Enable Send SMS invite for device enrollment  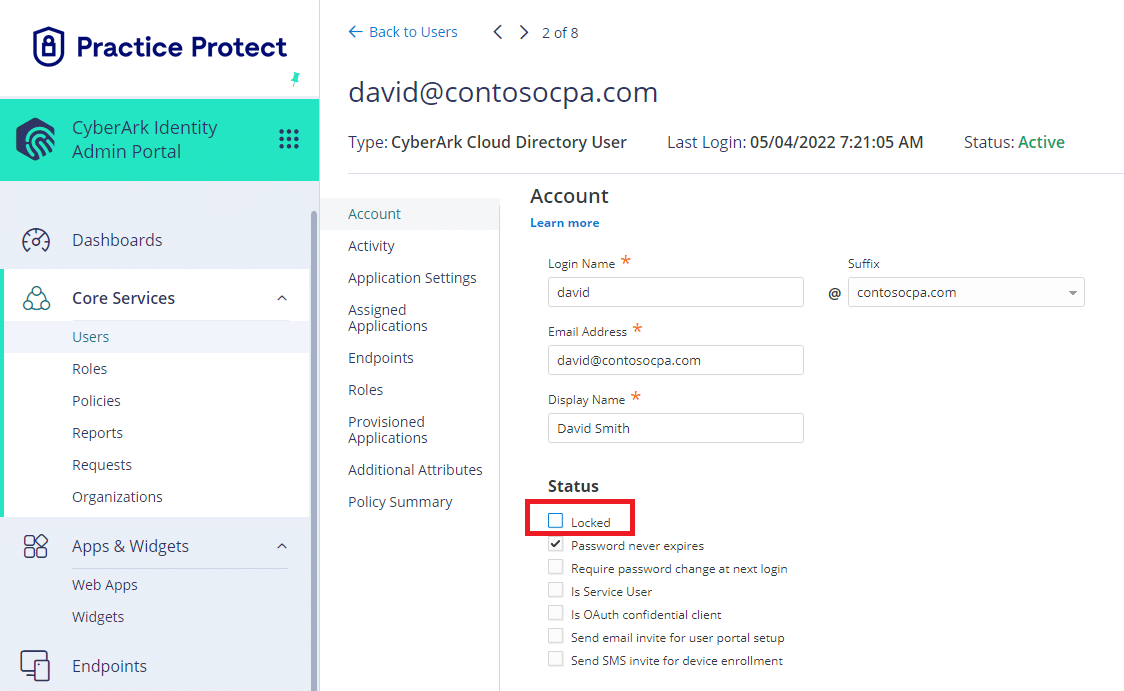[556, 659]
